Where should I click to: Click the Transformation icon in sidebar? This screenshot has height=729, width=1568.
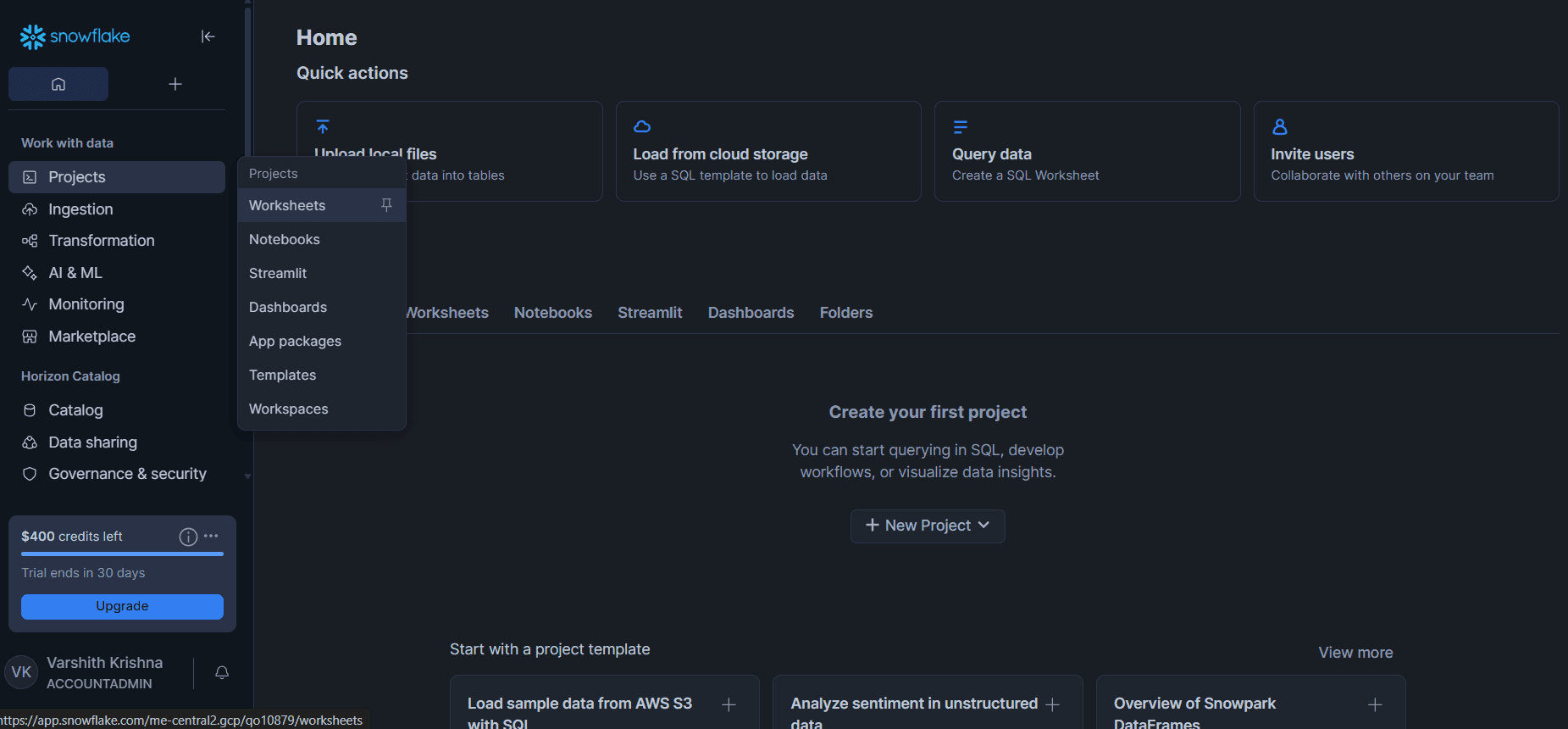coord(30,241)
